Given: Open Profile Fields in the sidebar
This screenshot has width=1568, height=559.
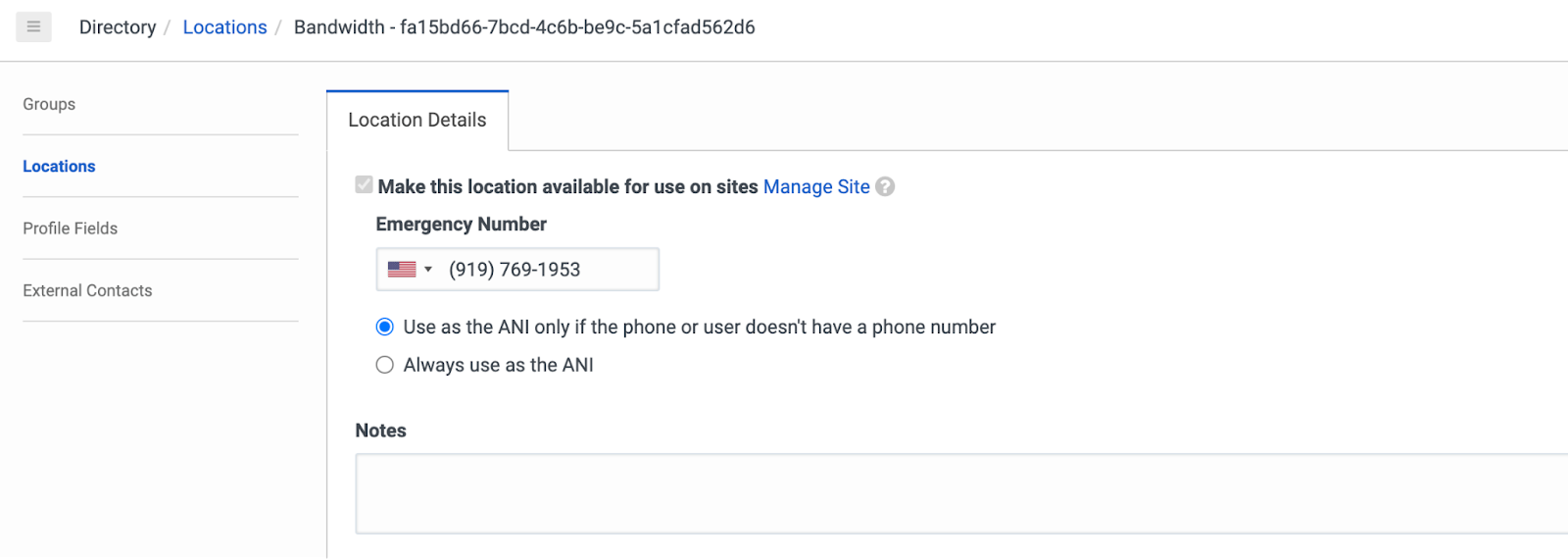Looking at the screenshot, I should pos(71,229).
